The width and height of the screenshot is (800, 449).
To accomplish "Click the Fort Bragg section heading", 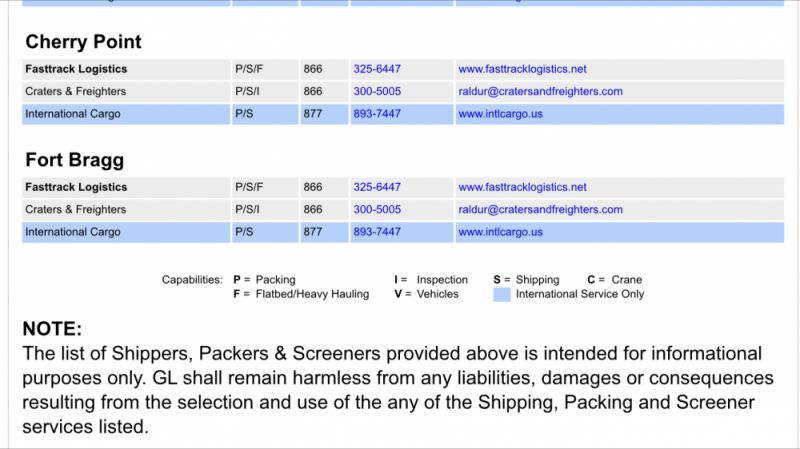I will coord(75,160).
